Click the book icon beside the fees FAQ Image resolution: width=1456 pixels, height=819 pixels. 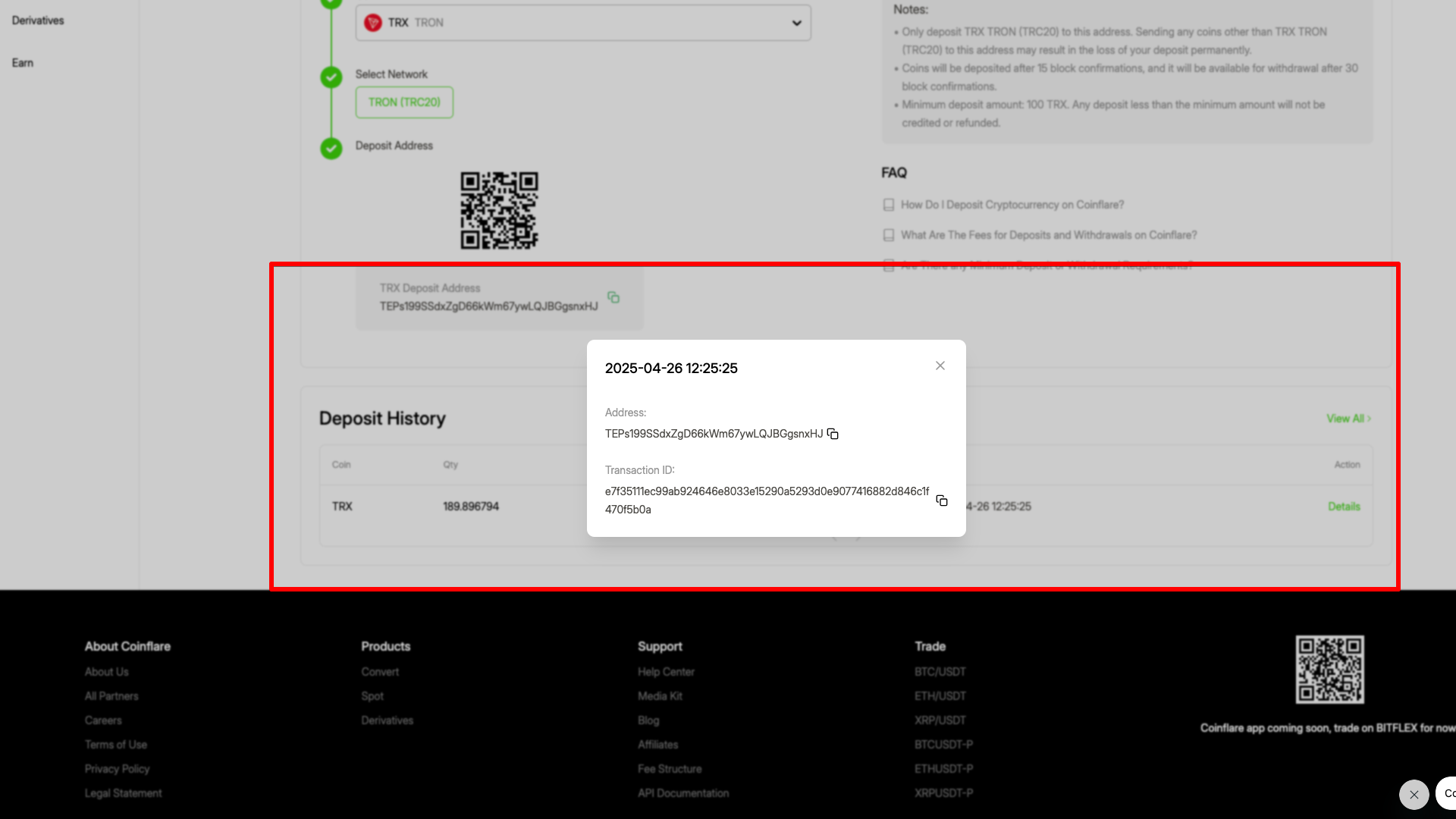(x=889, y=235)
